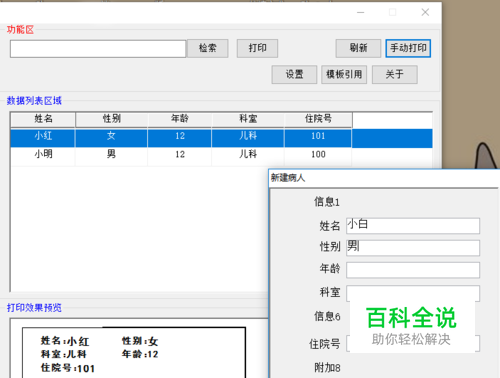Click the 女 cell in 小红 row
The width and height of the screenshot is (500, 378).
point(111,138)
